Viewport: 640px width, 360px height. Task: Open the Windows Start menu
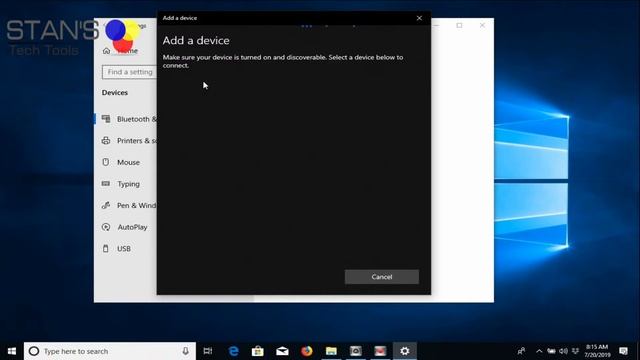12,351
